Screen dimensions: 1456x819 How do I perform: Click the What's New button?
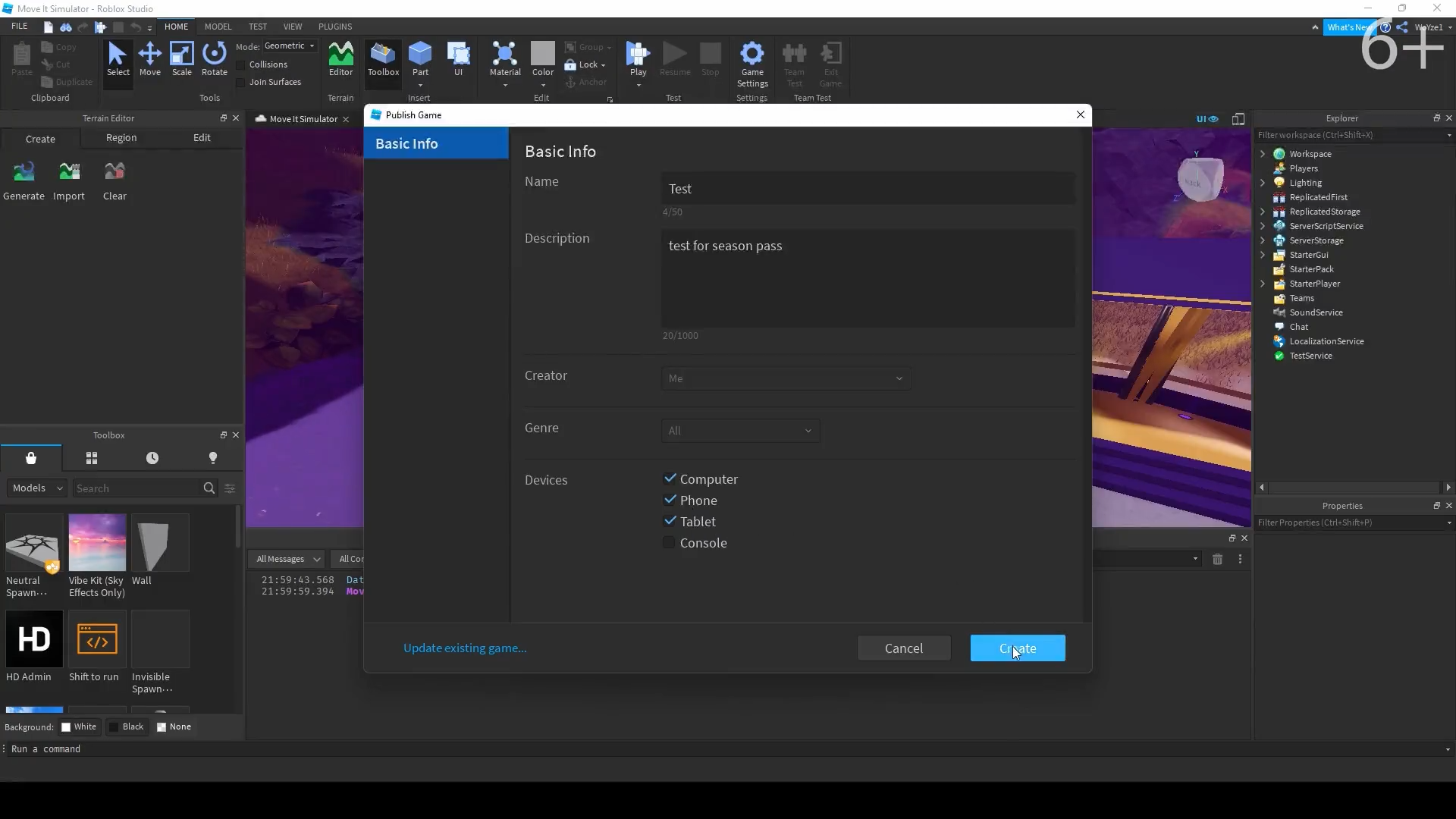click(1348, 27)
